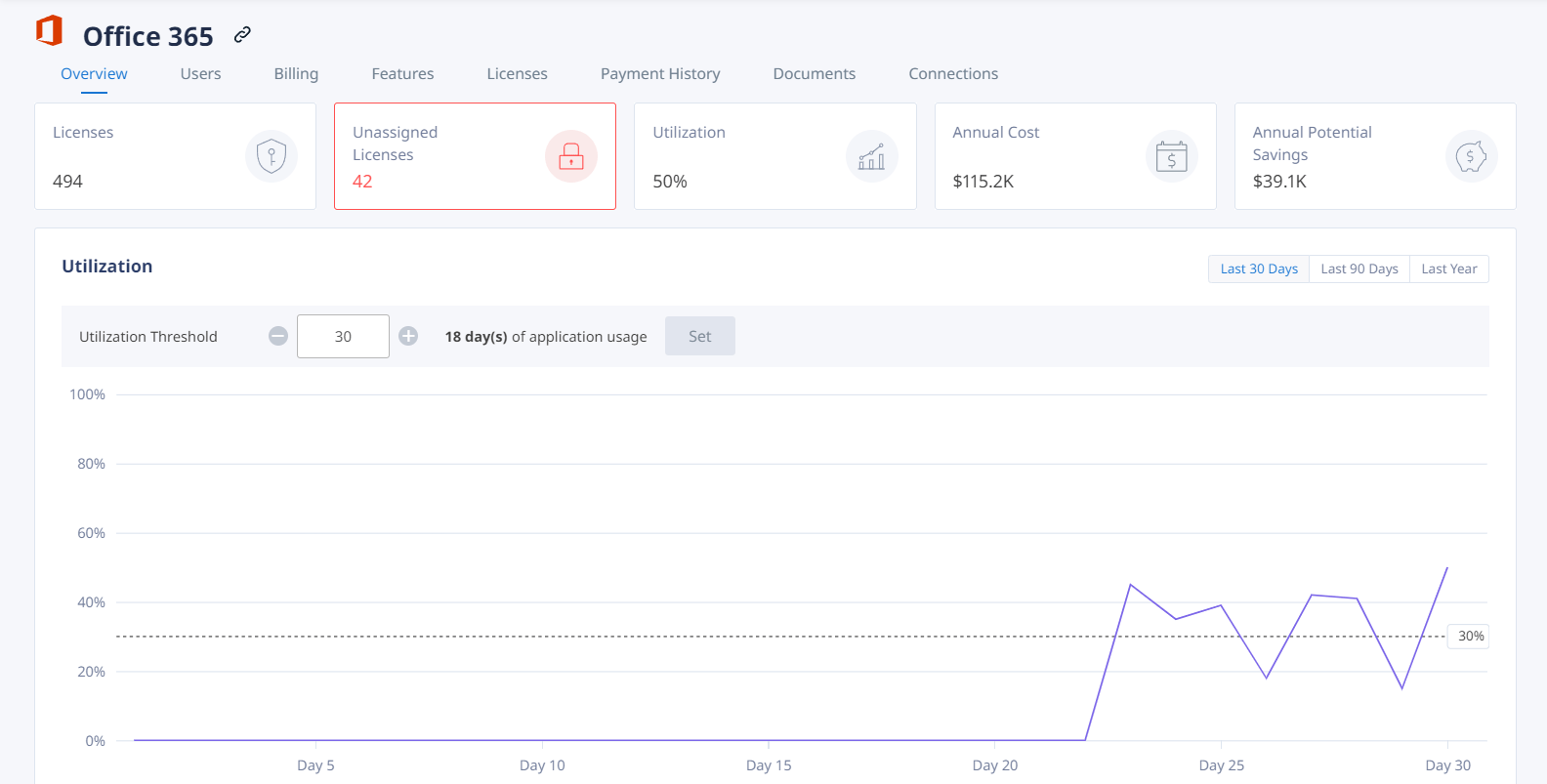
Task: Go to the Features tab
Action: [x=402, y=74]
